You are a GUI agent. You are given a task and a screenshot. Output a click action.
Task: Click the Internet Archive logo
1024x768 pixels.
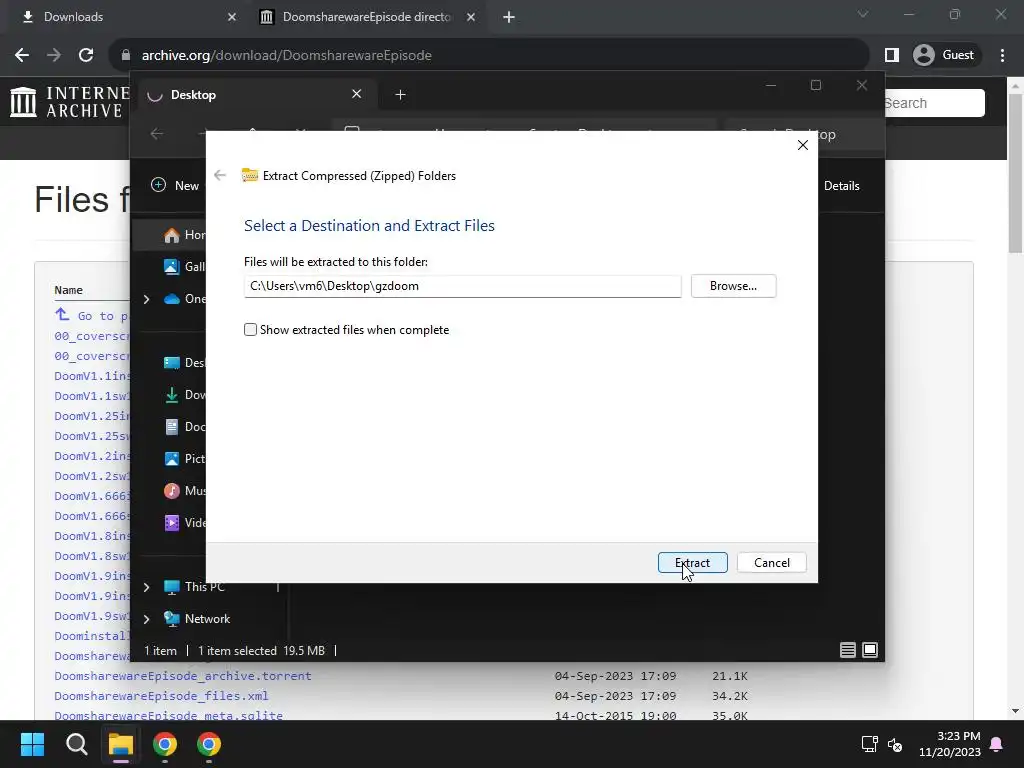coord(69,103)
